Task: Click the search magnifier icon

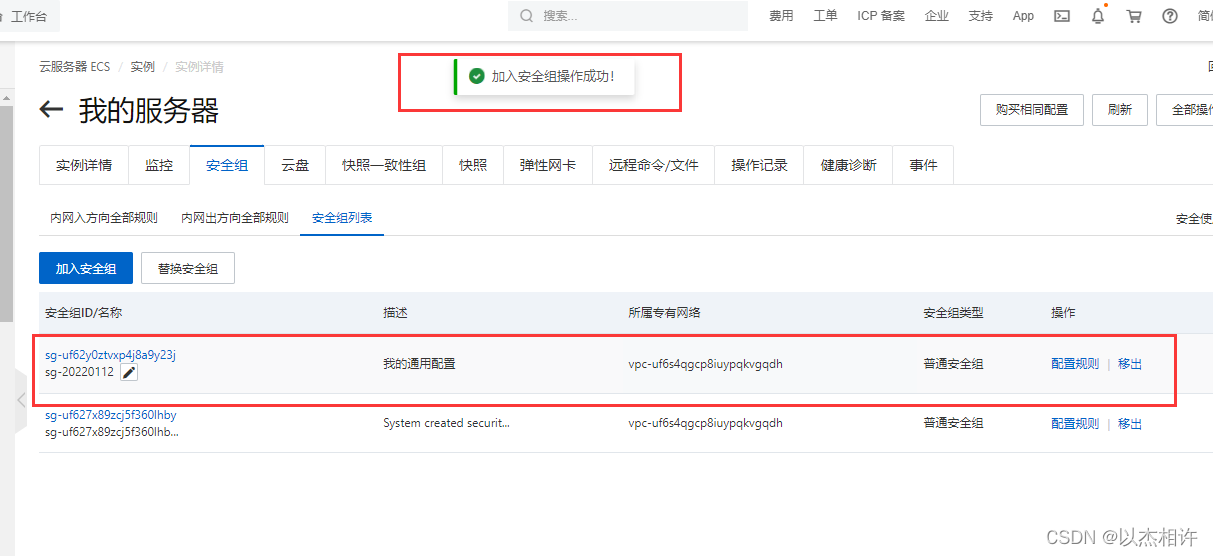Action: click(x=526, y=16)
